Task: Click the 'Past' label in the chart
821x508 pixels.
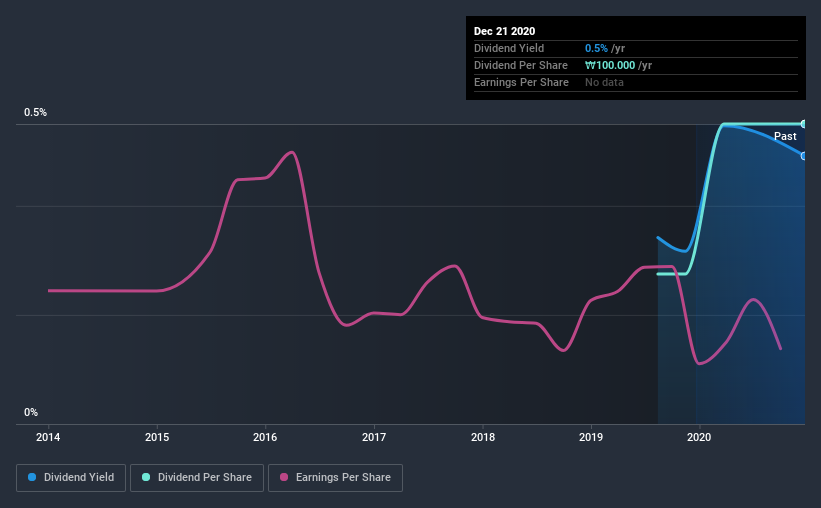Action: pyautogui.click(x=785, y=136)
